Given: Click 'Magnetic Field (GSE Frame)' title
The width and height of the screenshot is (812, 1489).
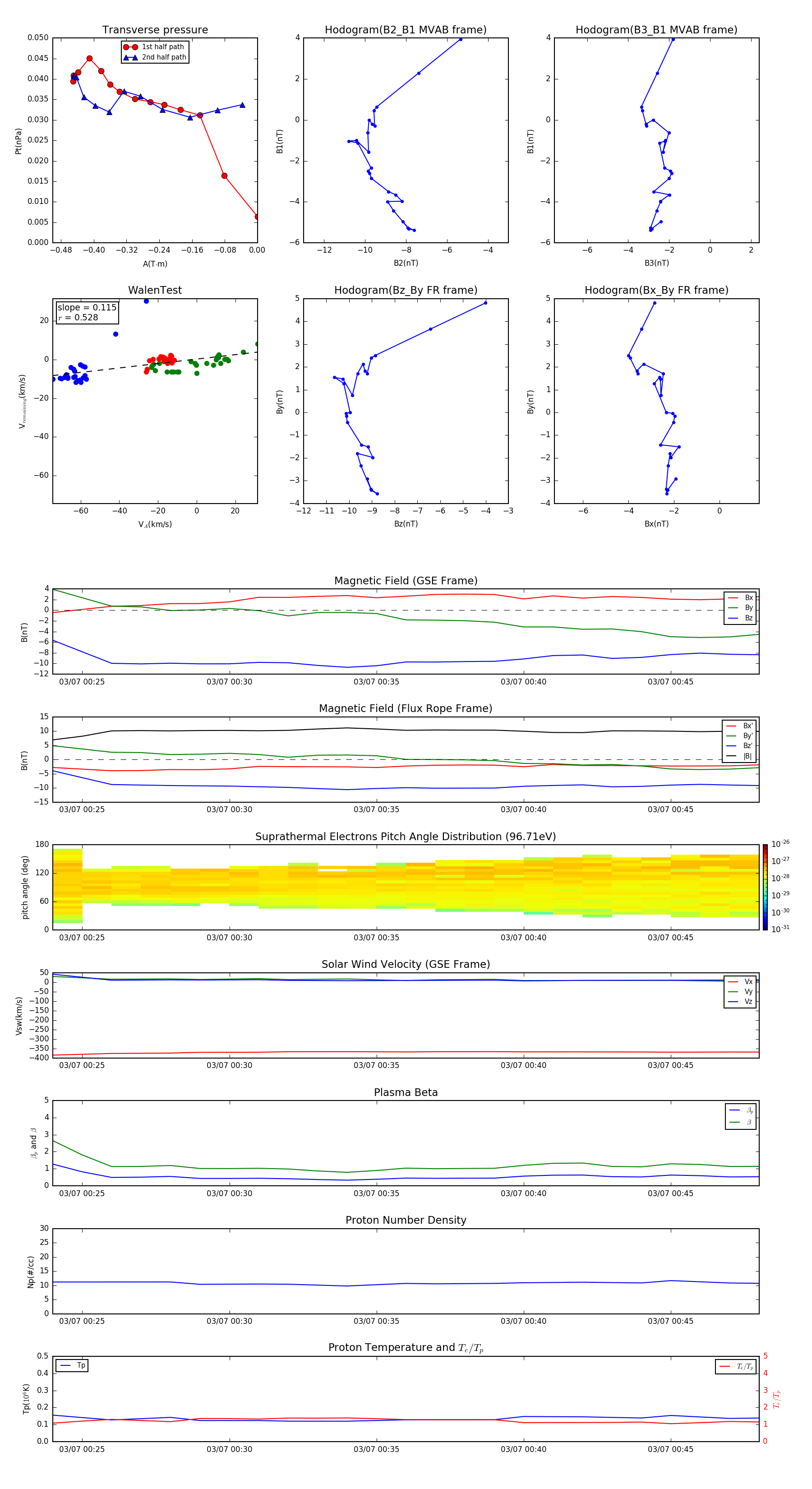Looking at the screenshot, I should tap(406, 581).
